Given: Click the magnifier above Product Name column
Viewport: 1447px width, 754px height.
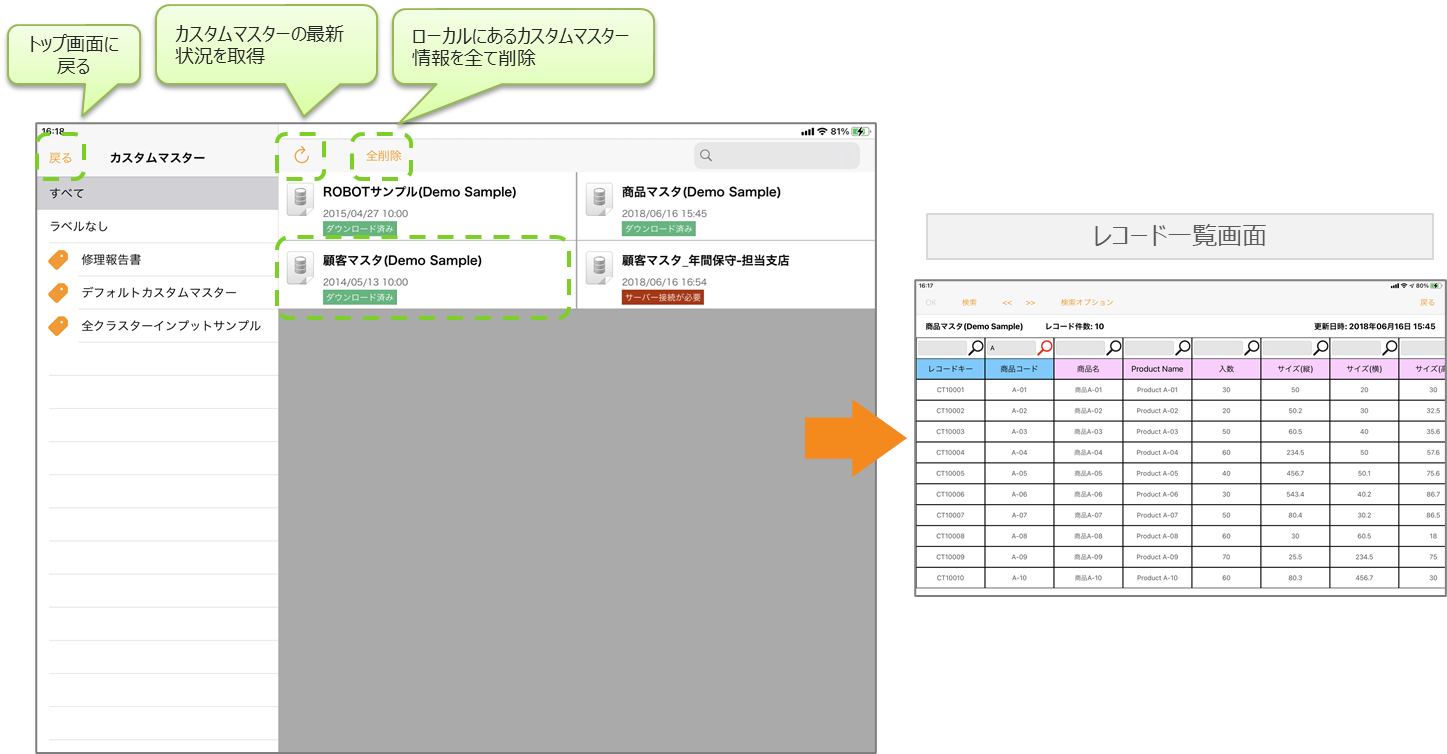Looking at the screenshot, I should tap(1183, 348).
